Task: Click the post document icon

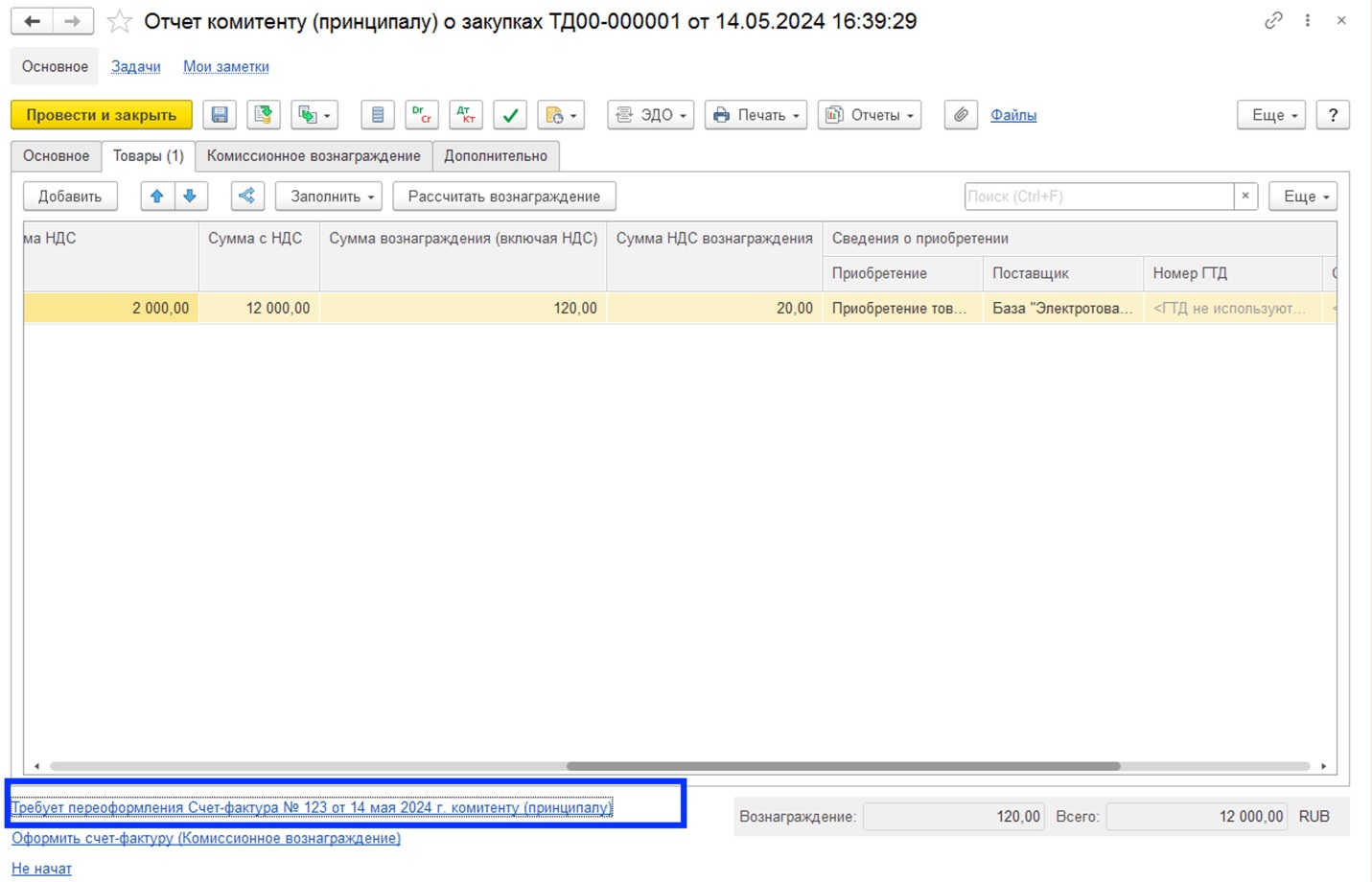Action: (x=264, y=115)
